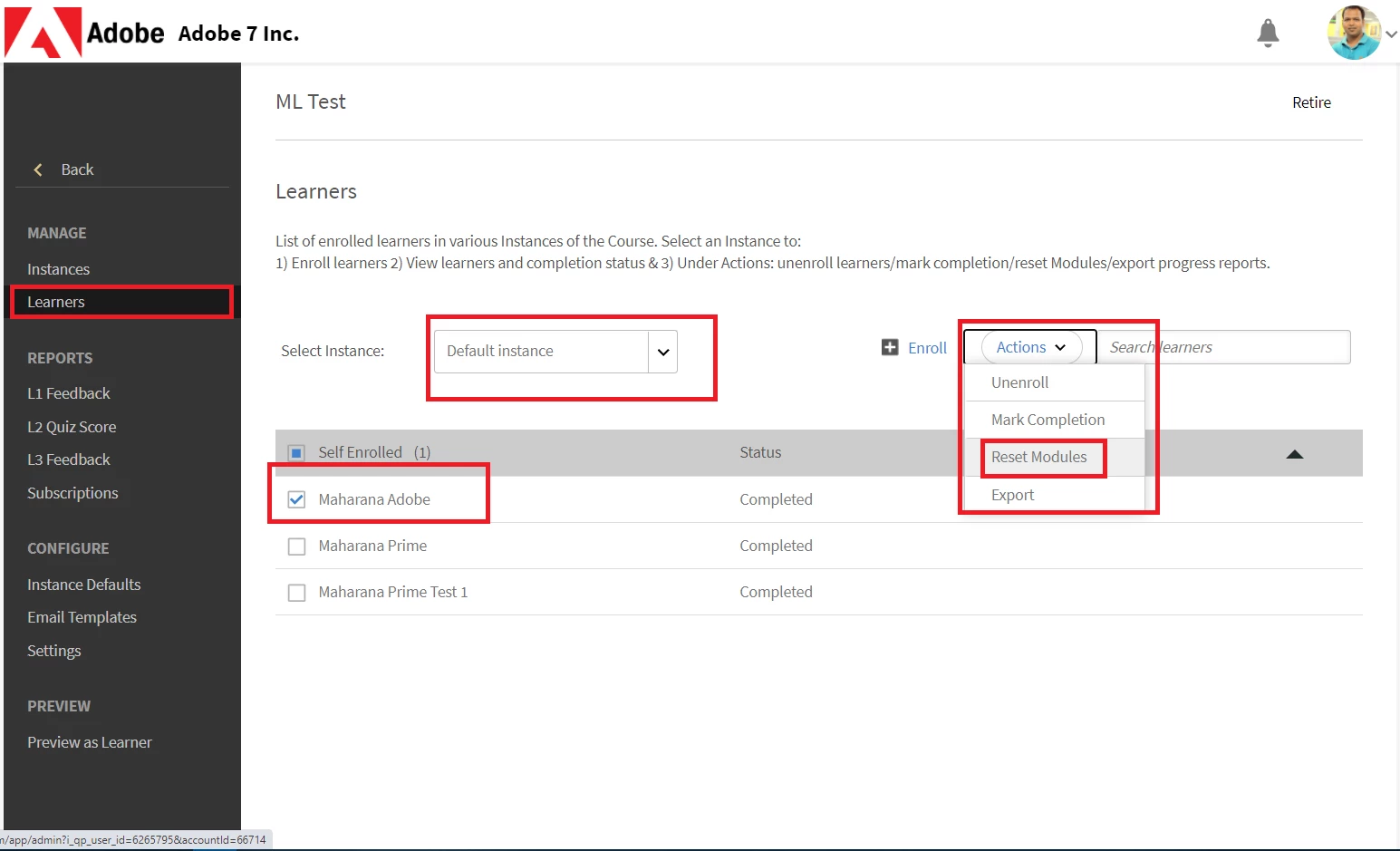This screenshot has height=851, width=1400.
Task: Click the Maharana Prime learner name
Action: coord(372,546)
